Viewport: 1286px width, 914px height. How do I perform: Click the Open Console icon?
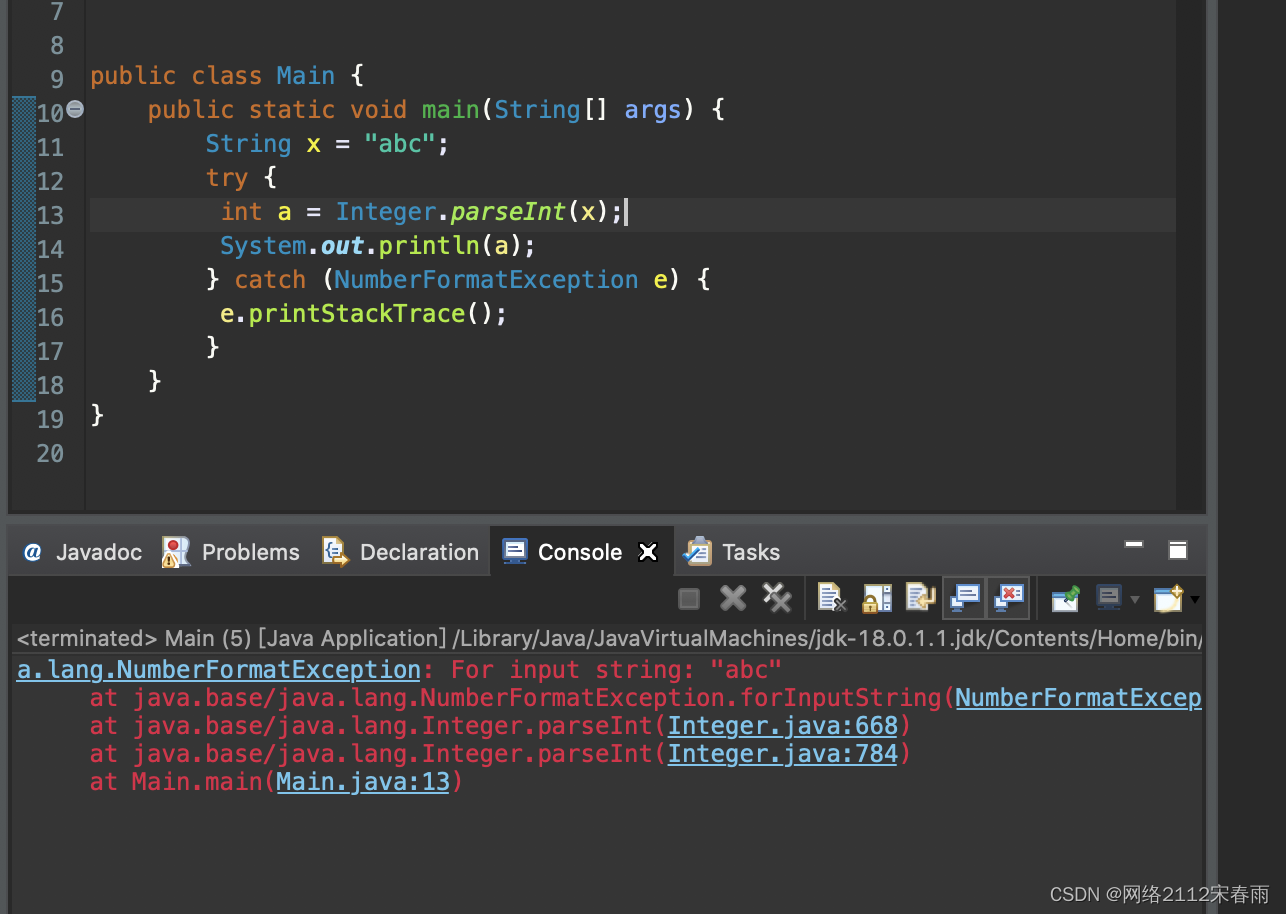pyautogui.click(x=1167, y=598)
